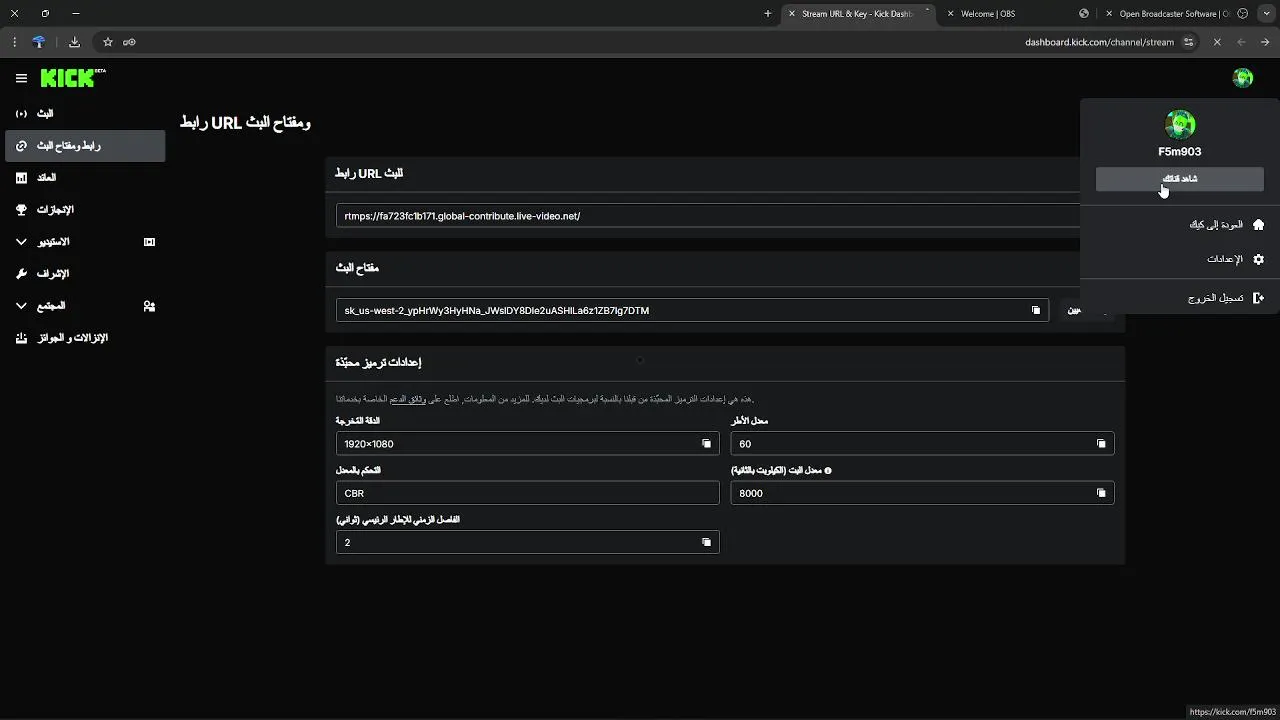Image resolution: width=1280 pixels, height=720 pixels.
Task: Copy the 1920×1080 resolution value
Action: tap(706, 444)
